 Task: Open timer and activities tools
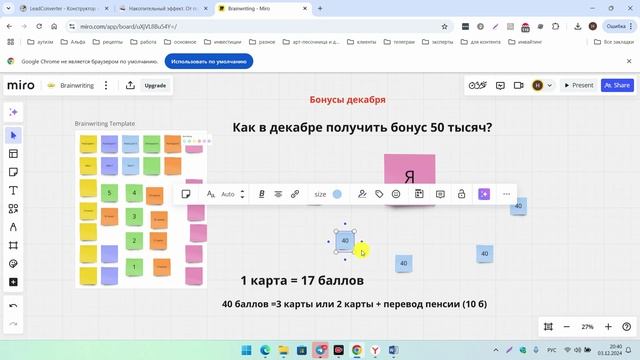(478, 85)
